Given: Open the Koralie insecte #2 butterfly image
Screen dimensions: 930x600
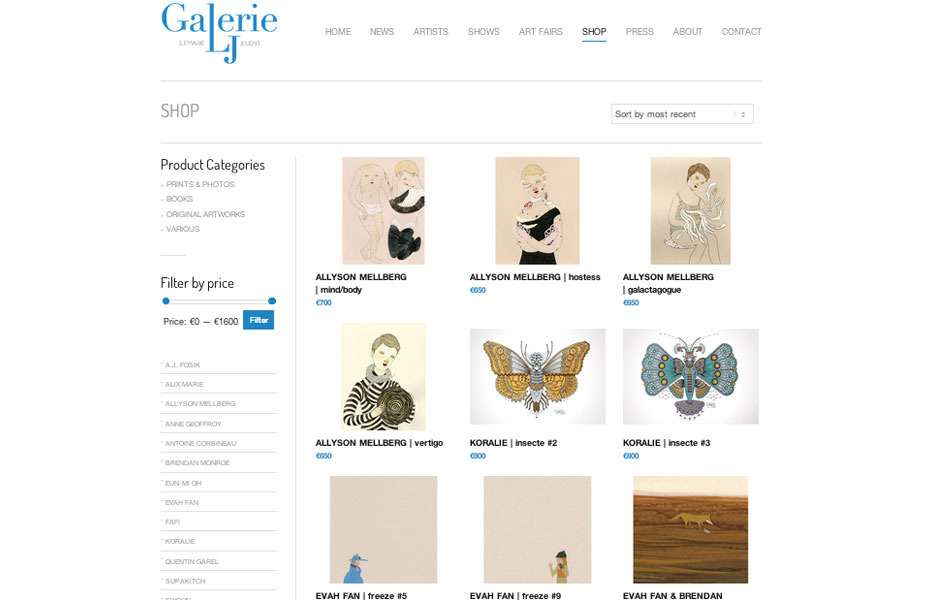Looking at the screenshot, I should pyautogui.click(x=537, y=376).
